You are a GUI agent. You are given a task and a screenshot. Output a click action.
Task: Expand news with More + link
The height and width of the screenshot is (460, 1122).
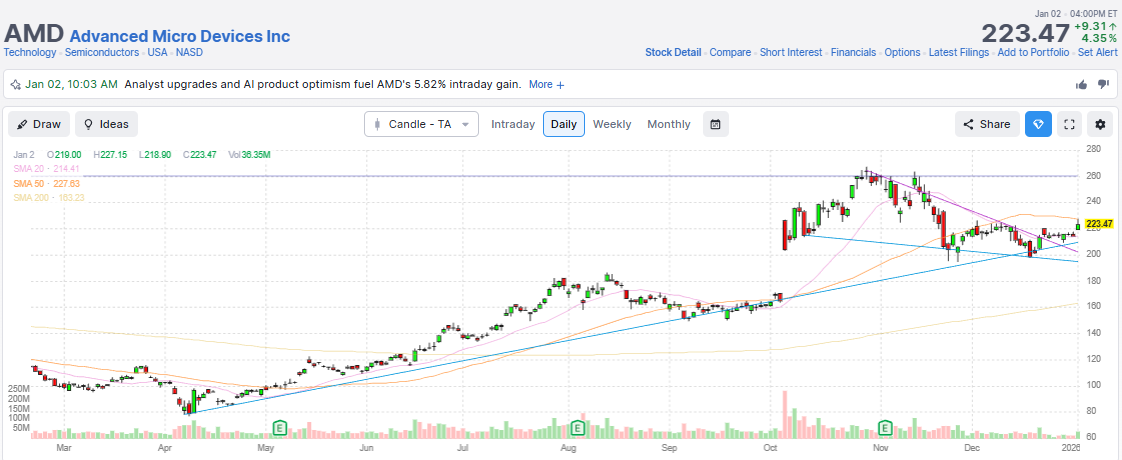point(547,84)
